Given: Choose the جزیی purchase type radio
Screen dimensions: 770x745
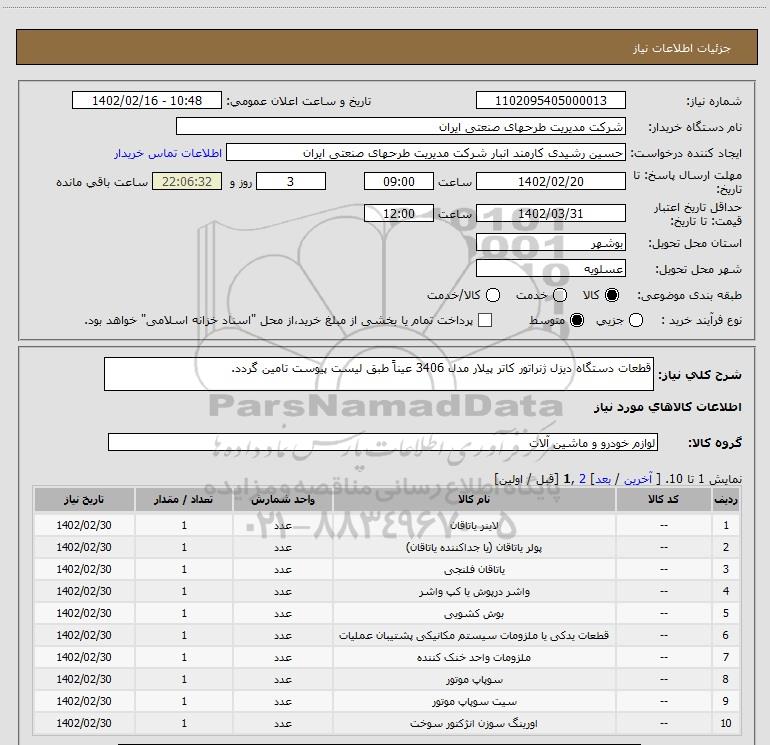Looking at the screenshot, I should [x=636, y=320].
